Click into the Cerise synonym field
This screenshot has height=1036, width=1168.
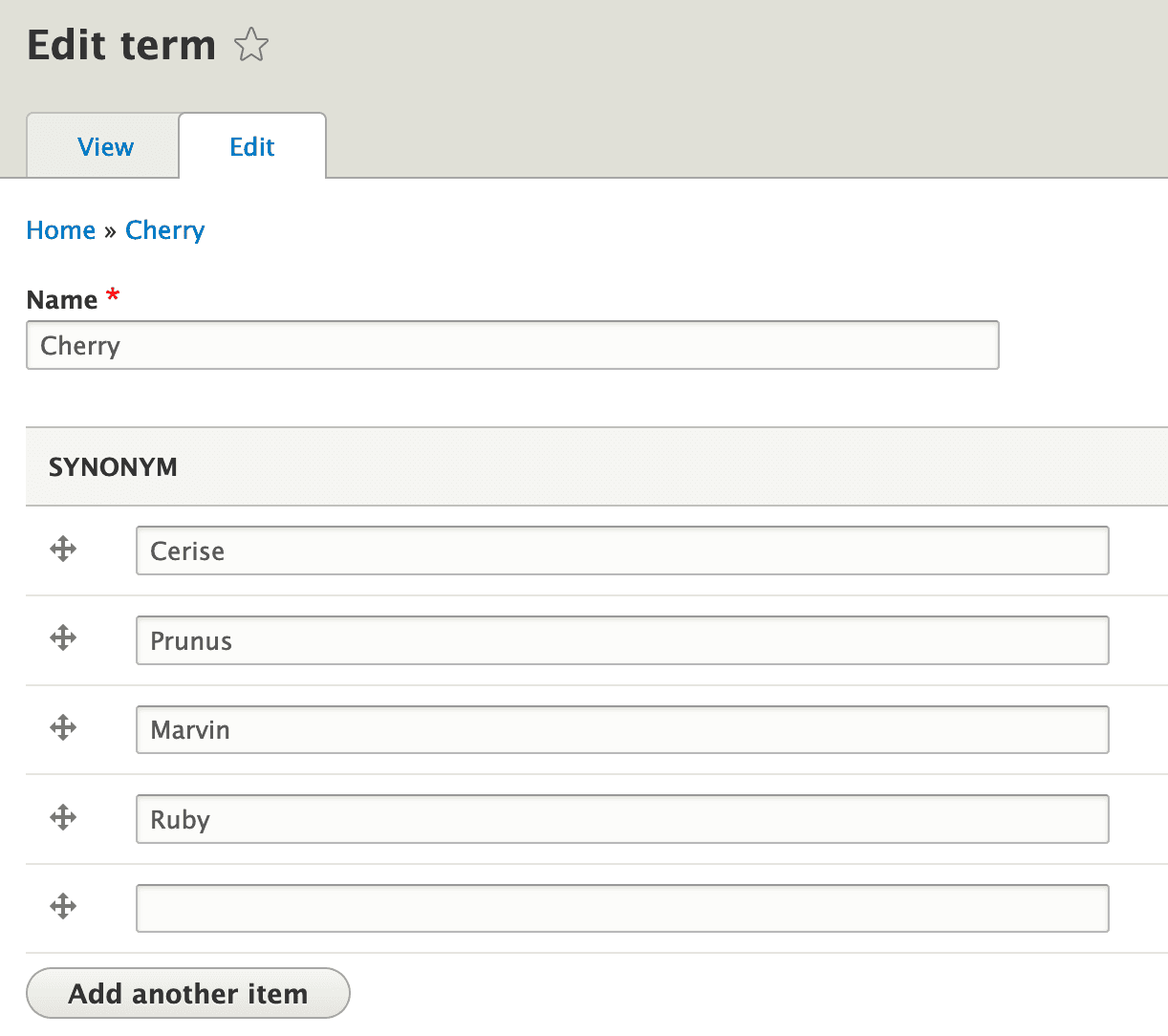coord(622,550)
